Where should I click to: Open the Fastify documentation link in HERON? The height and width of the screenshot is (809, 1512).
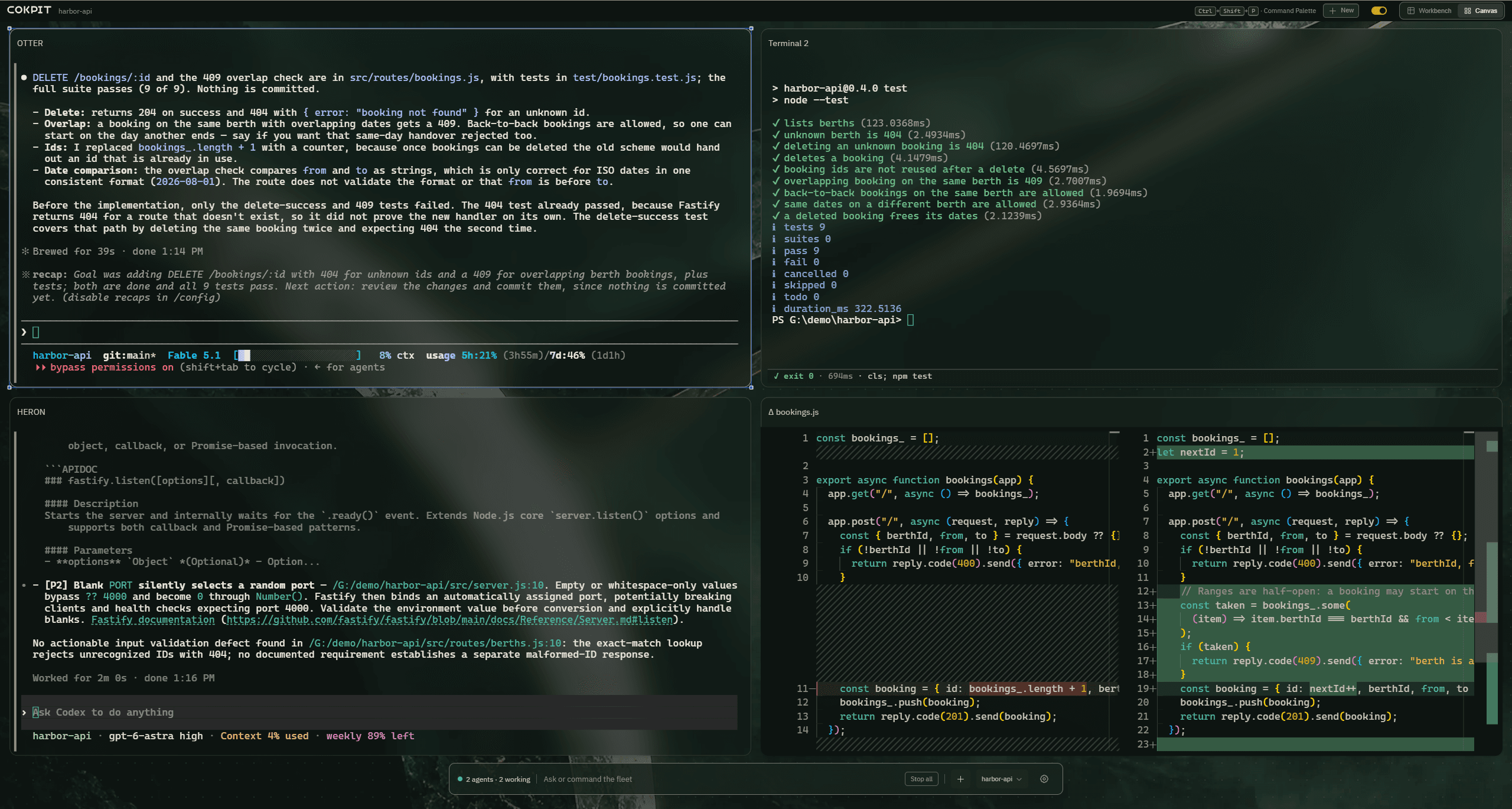(x=153, y=619)
